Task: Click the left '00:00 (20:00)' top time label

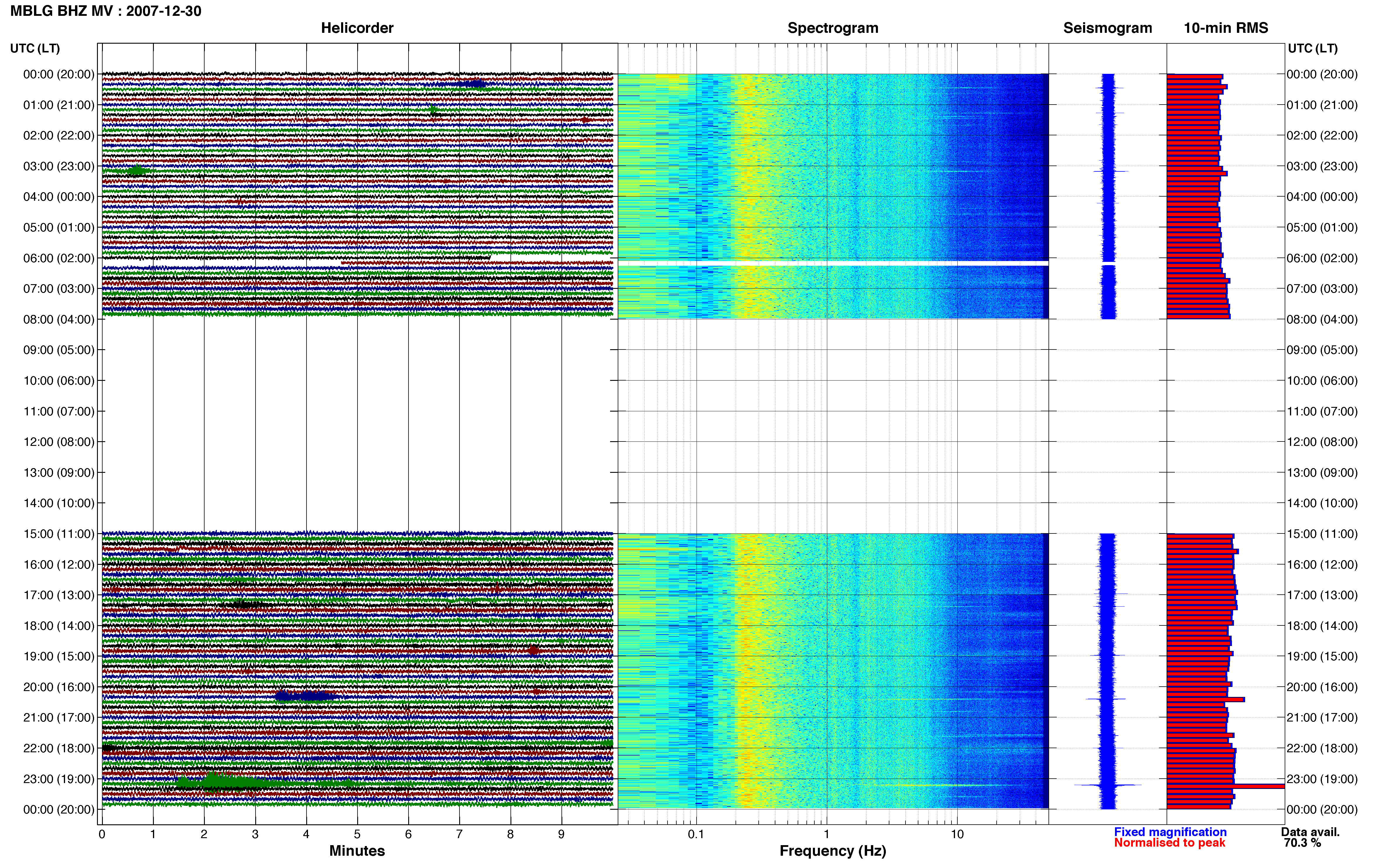Action: 59,74
